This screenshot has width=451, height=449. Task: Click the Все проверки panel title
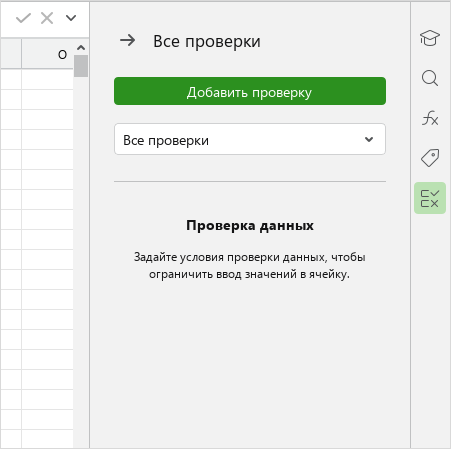207,41
